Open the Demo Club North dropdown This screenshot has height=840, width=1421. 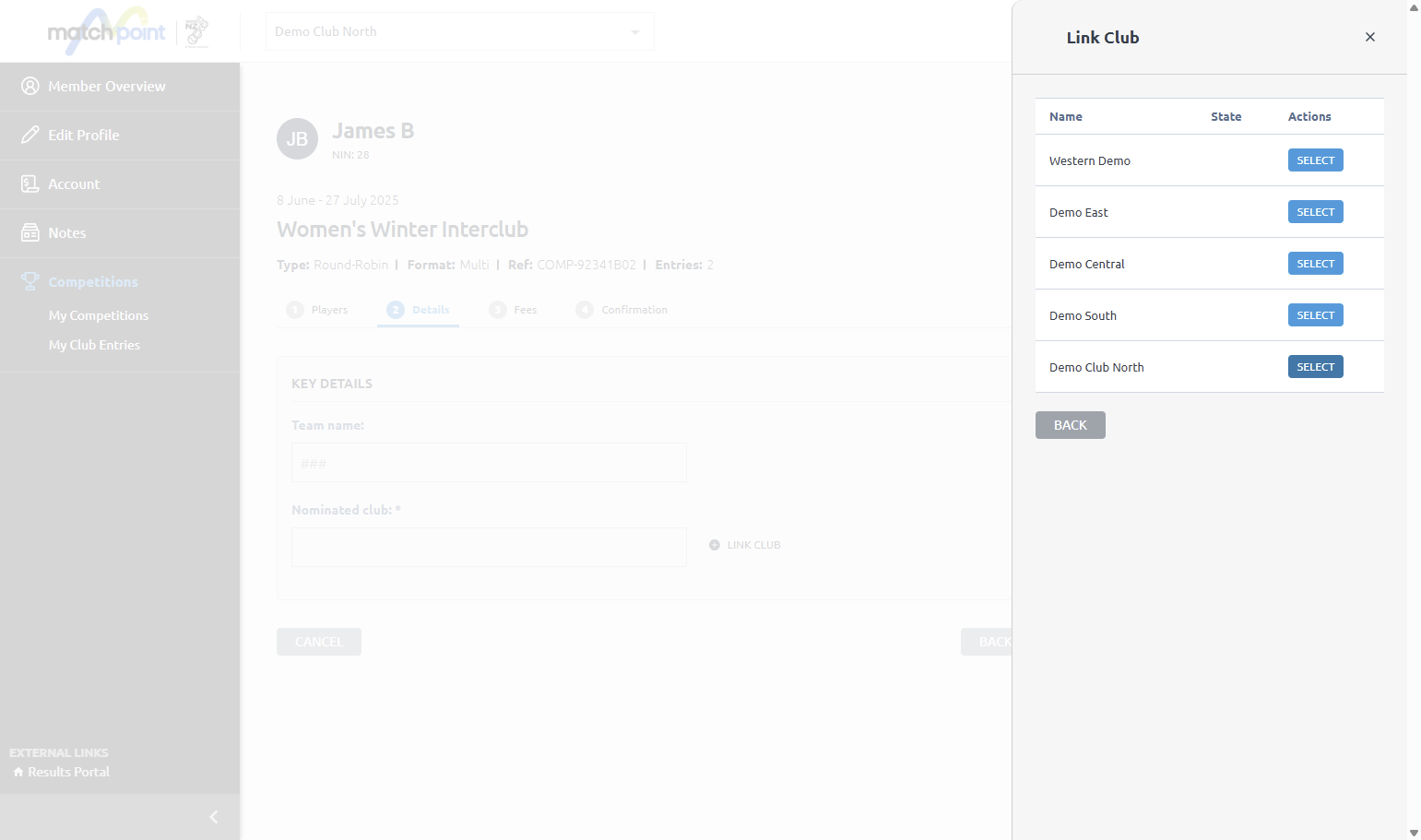point(460,31)
